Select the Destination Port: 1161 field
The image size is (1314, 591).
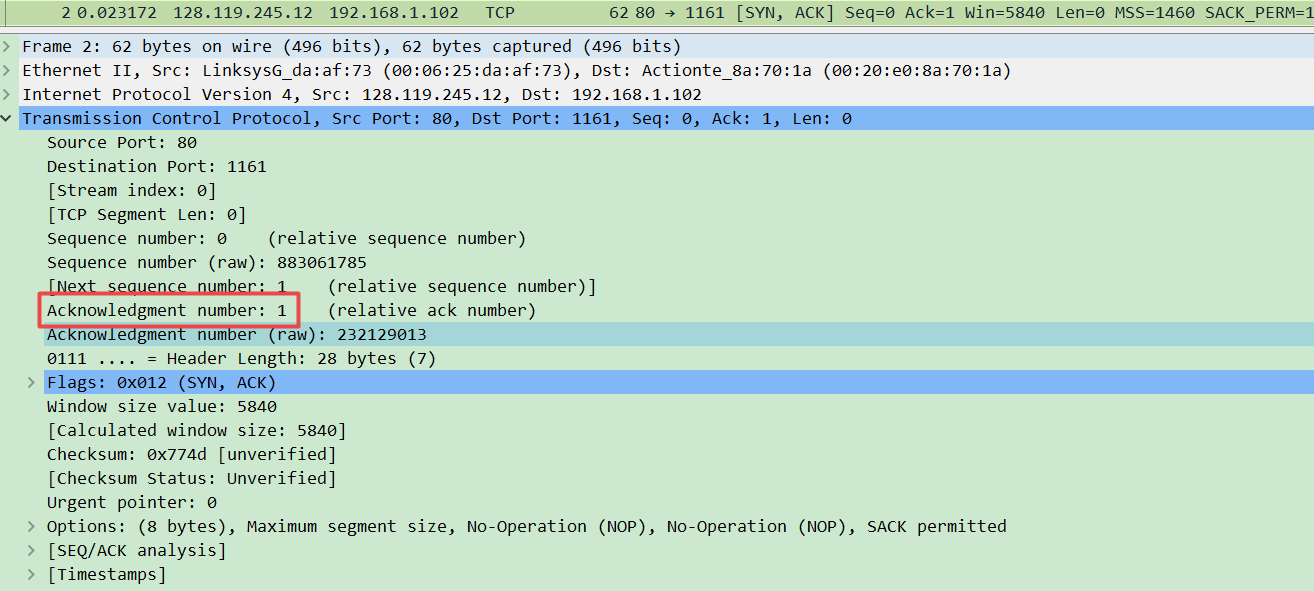(x=157, y=167)
